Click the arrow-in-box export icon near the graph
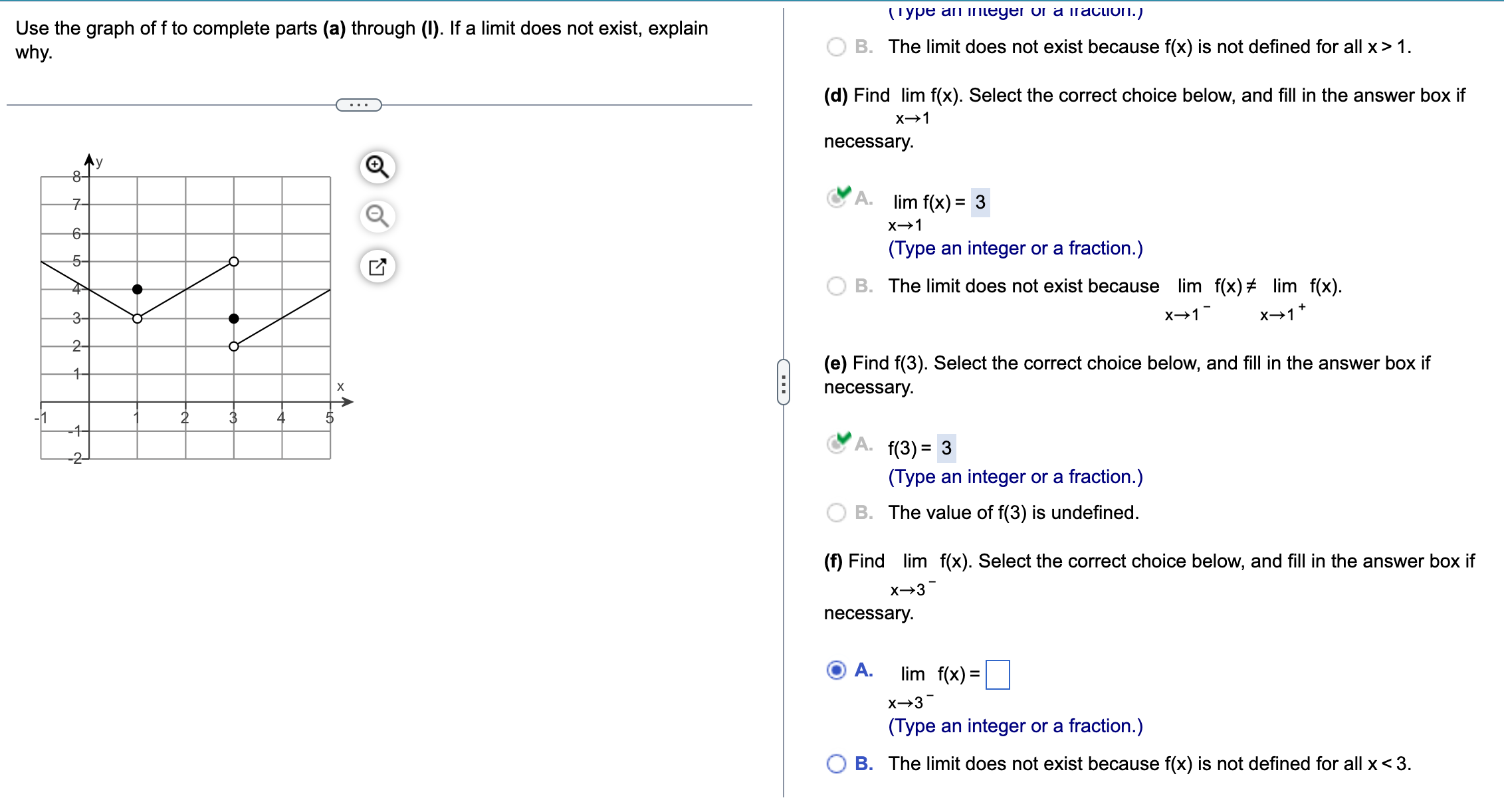 coord(376,265)
